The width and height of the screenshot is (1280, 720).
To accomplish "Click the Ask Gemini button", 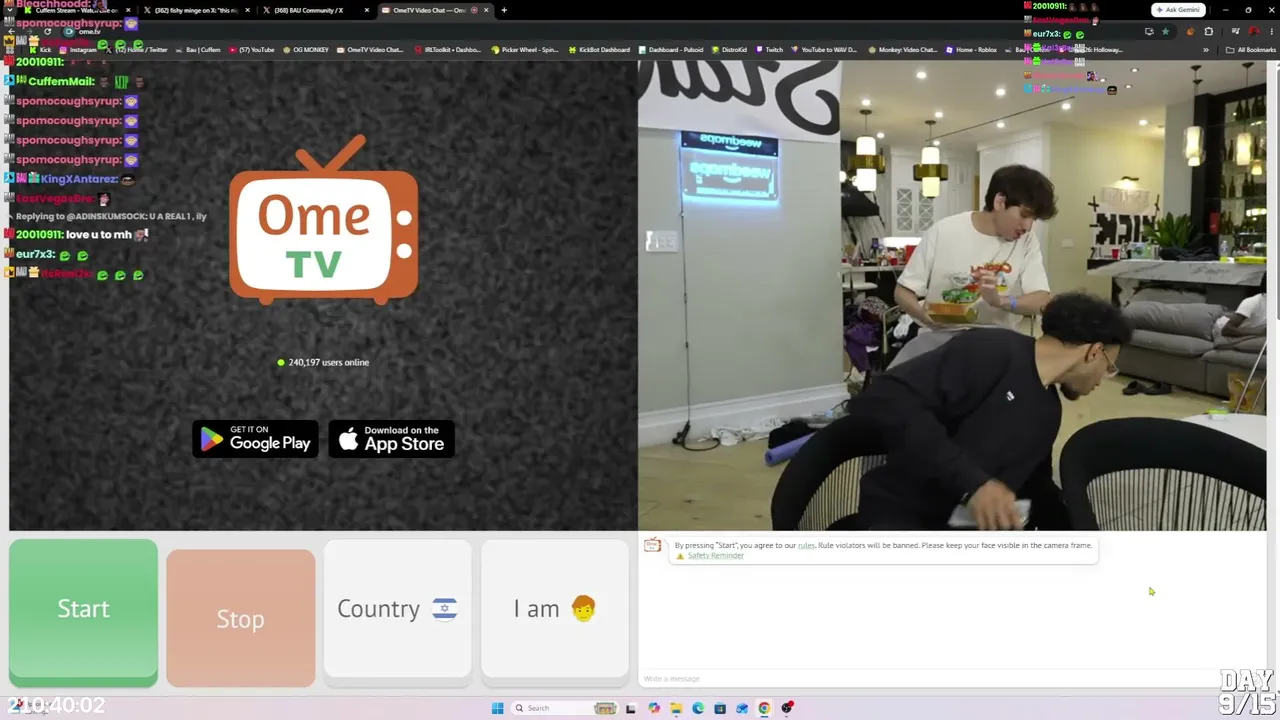I will pyautogui.click(x=1177, y=10).
